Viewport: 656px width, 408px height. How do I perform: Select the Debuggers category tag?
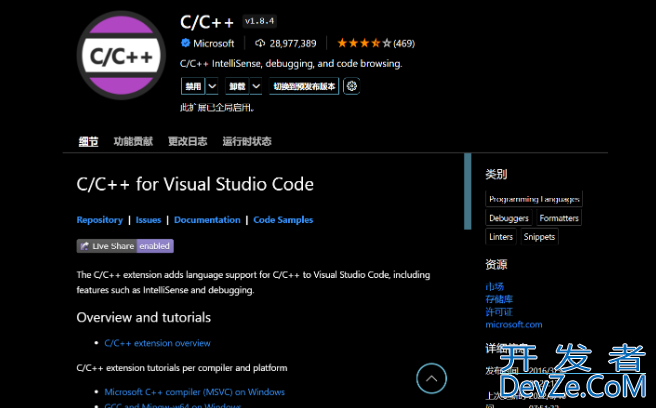(509, 218)
